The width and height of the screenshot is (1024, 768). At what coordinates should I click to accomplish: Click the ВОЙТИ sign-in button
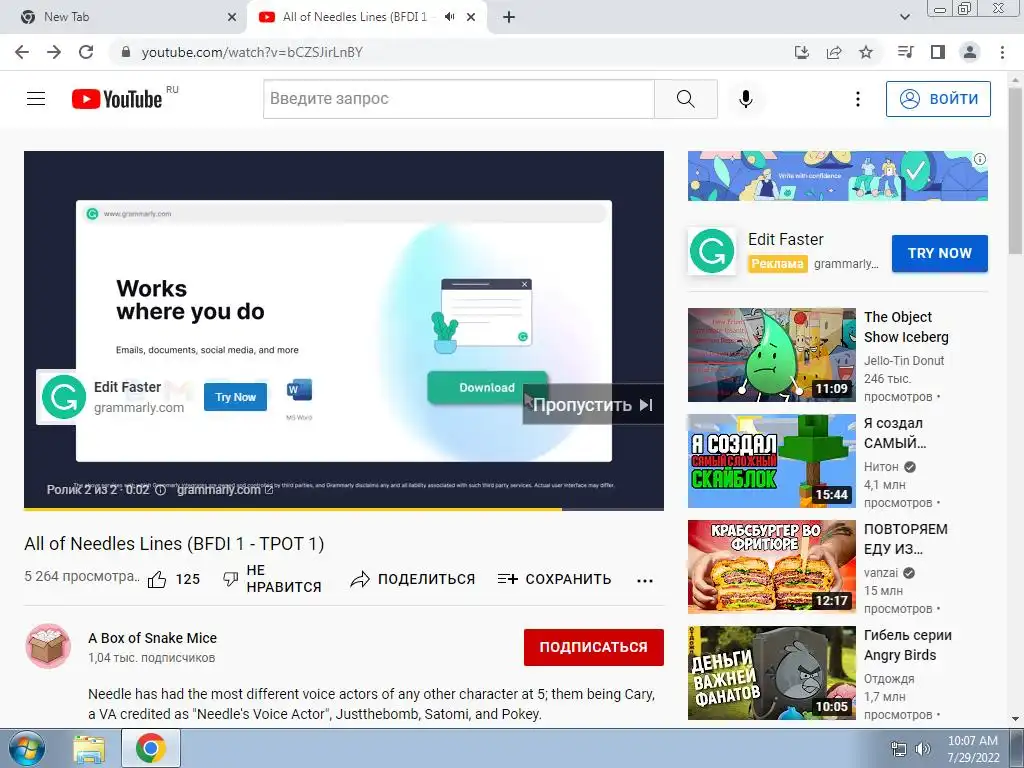(938, 99)
